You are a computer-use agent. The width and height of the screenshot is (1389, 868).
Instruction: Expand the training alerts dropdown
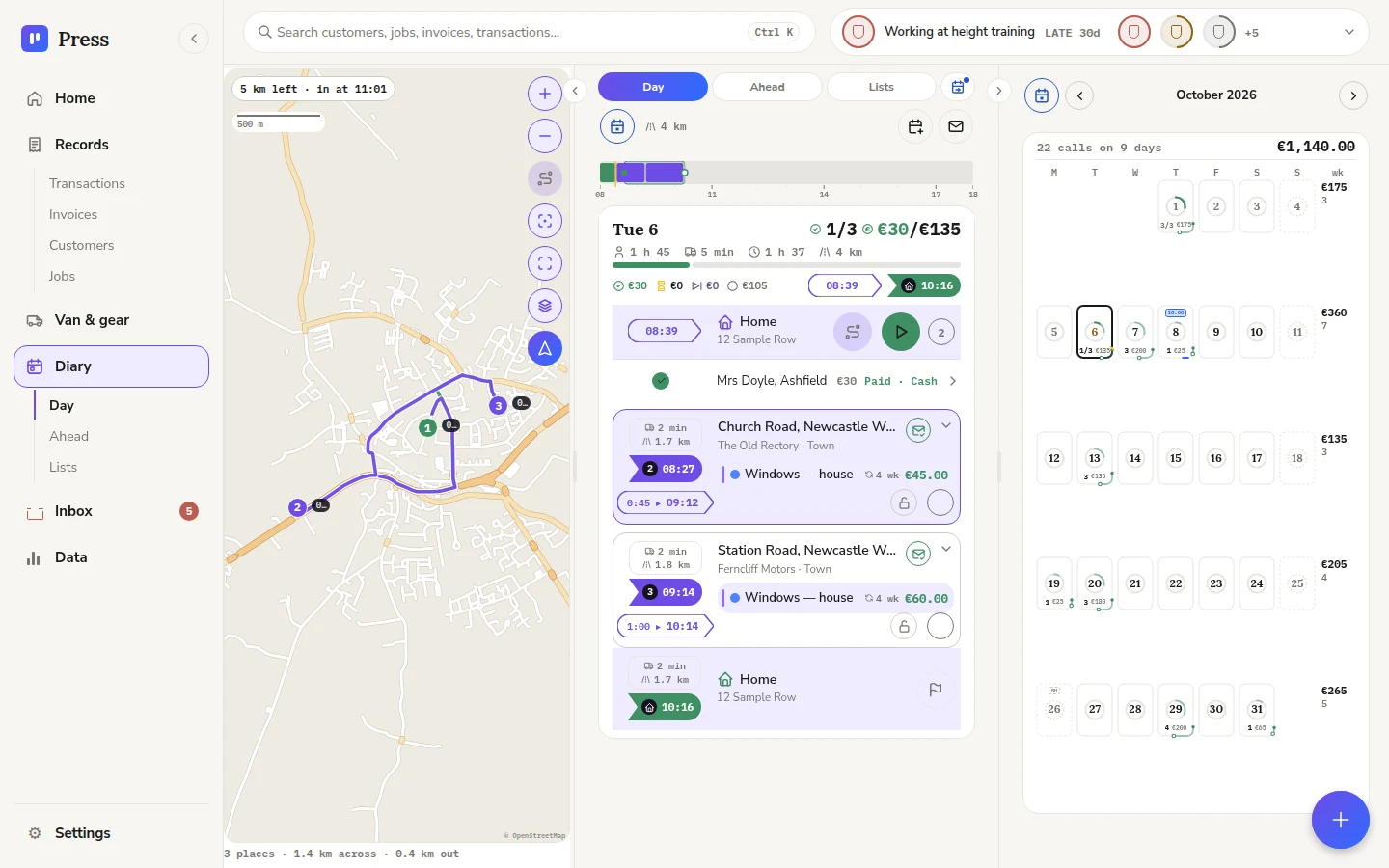[1349, 32]
